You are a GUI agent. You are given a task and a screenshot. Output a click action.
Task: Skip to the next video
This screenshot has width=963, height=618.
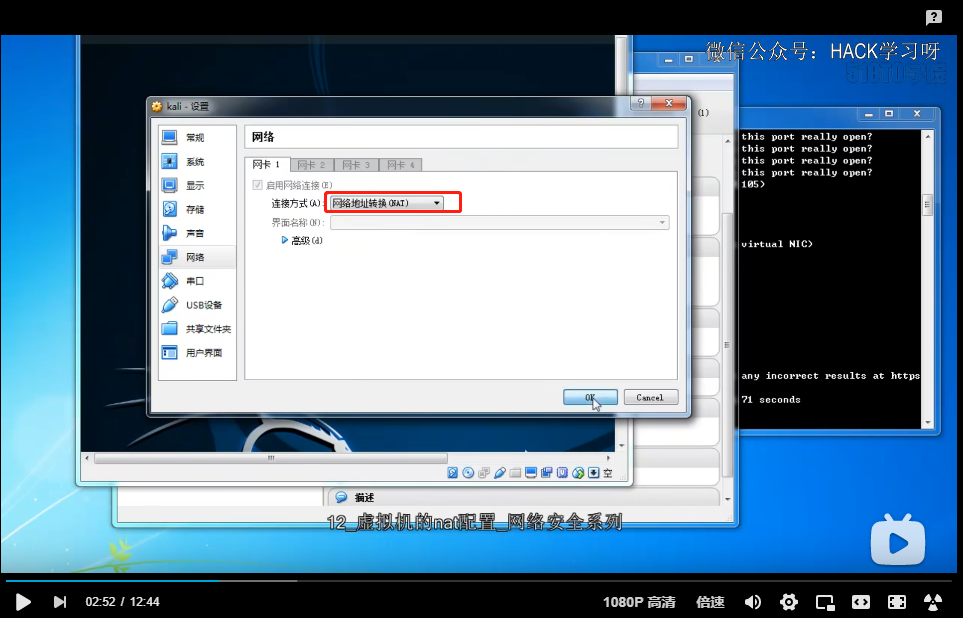(x=60, y=602)
